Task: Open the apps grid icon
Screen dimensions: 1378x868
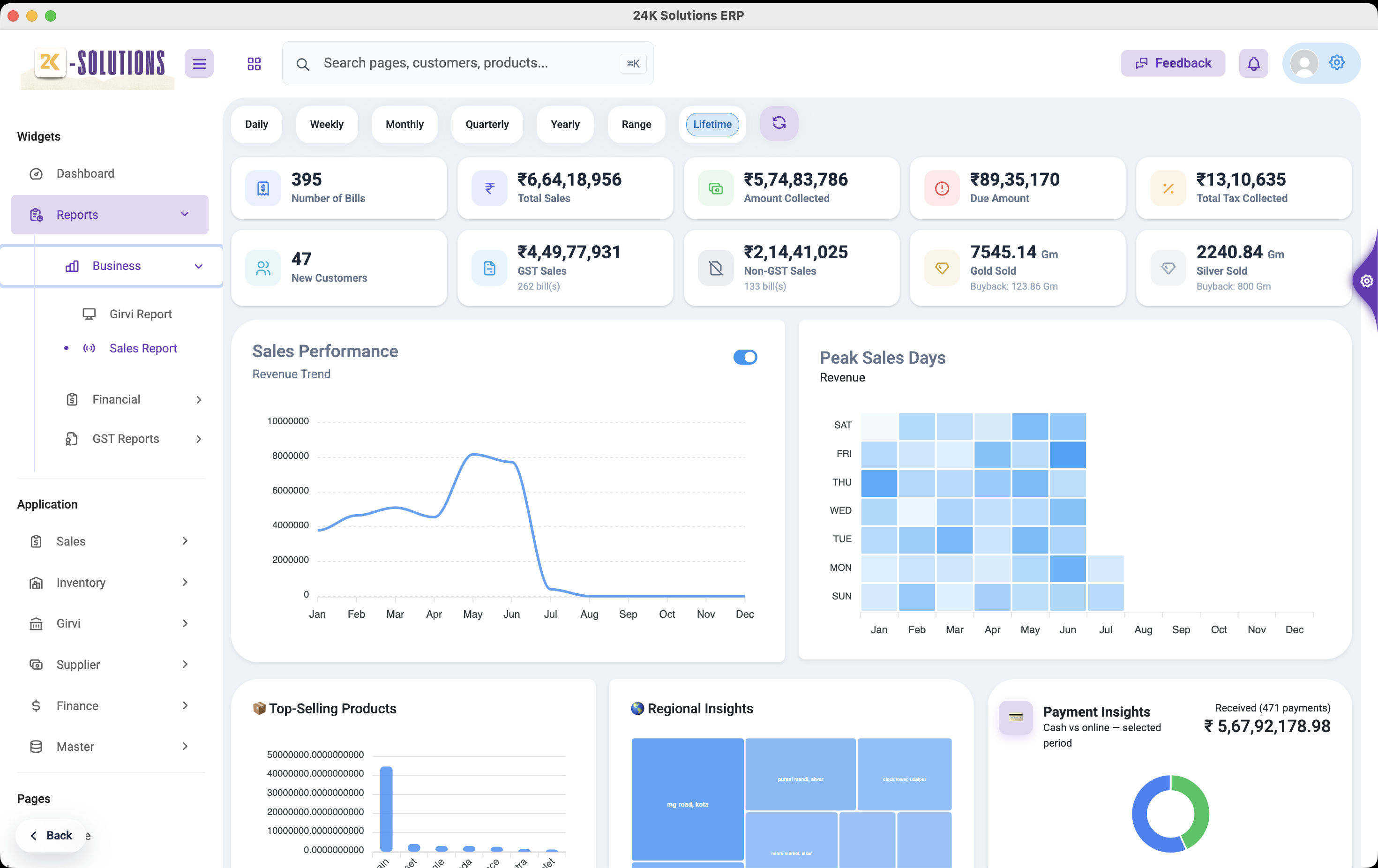Action: [254, 64]
